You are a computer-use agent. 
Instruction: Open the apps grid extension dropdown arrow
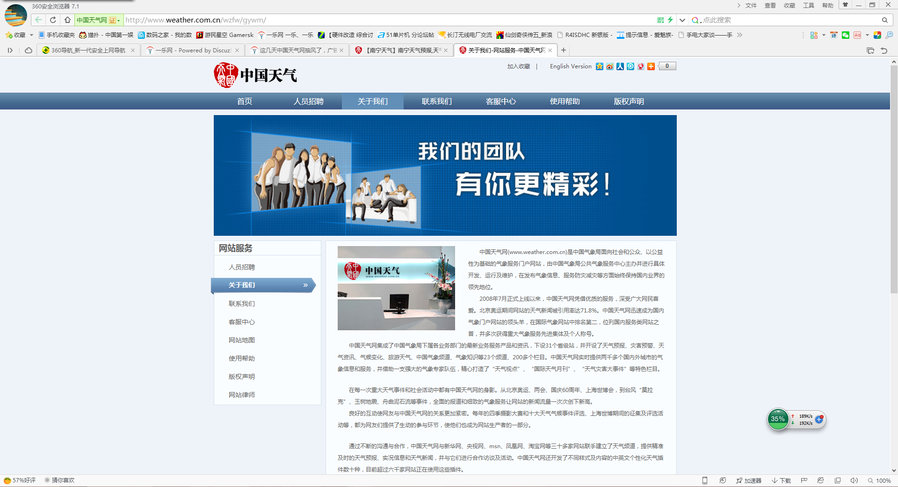pos(824,35)
